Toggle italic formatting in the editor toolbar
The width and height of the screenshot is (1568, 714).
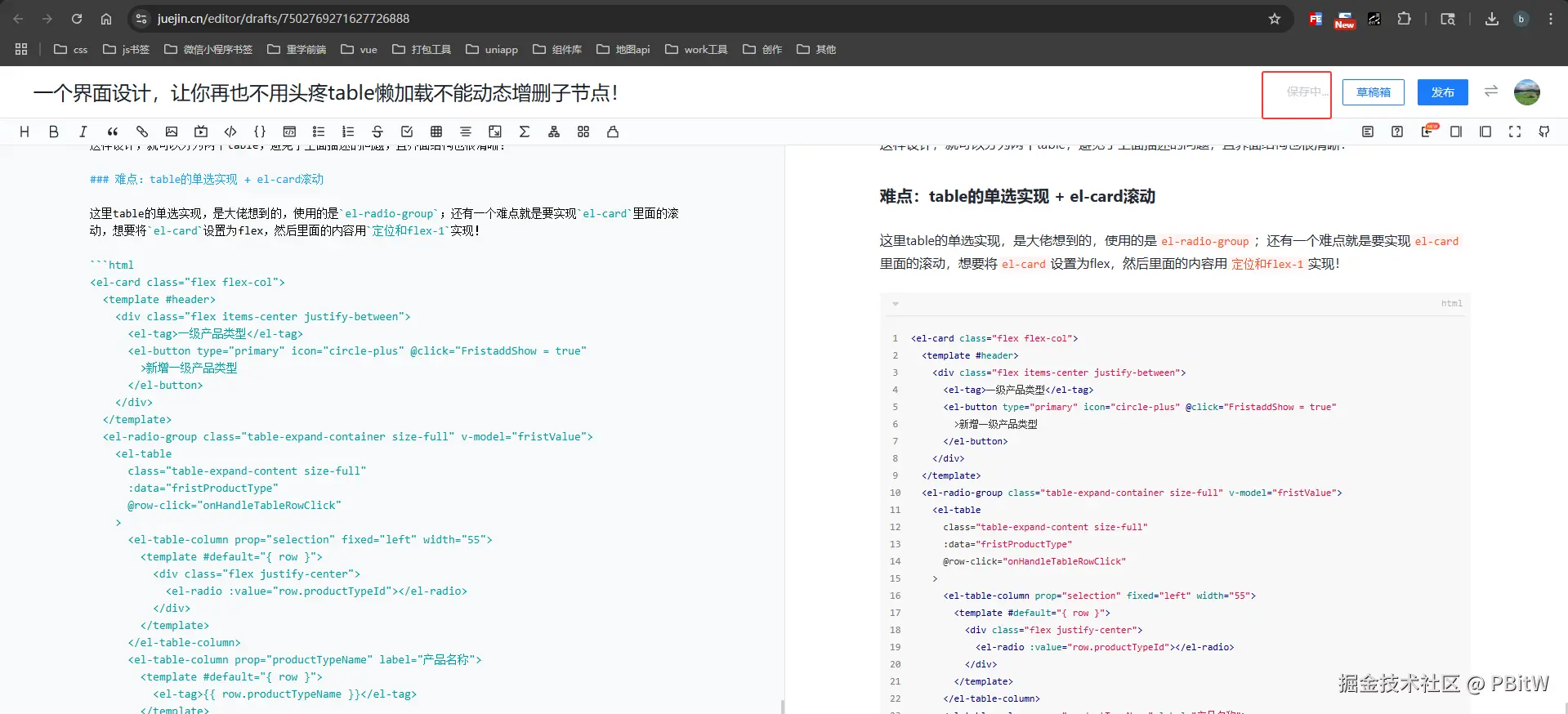(x=83, y=132)
